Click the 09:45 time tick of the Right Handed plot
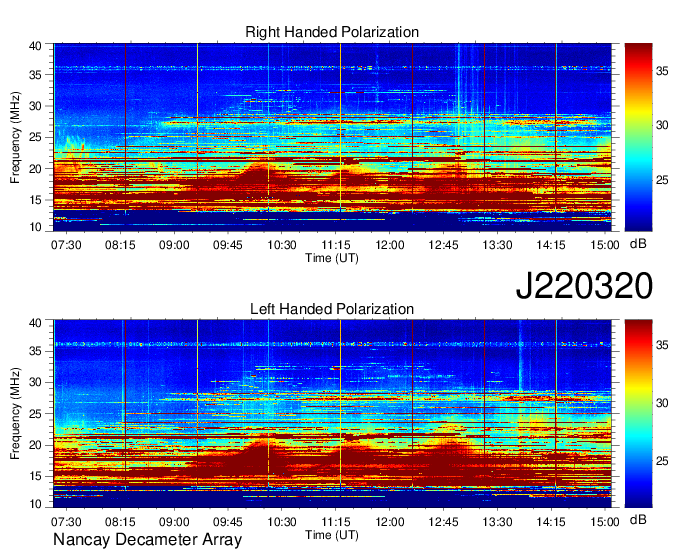The height and width of the screenshot is (552, 680). (228, 245)
